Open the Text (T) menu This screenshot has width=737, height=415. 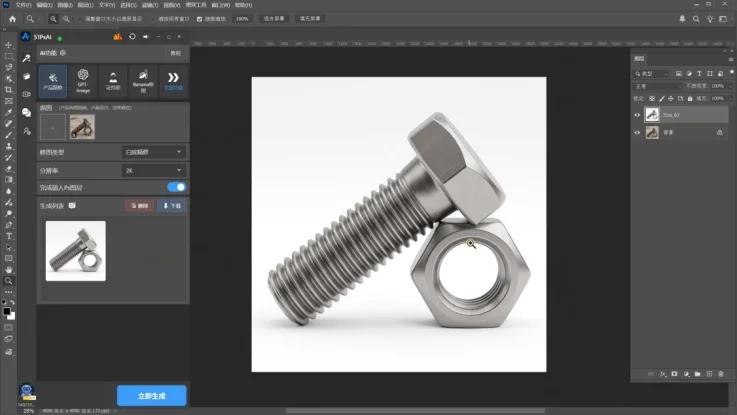point(107,5)
